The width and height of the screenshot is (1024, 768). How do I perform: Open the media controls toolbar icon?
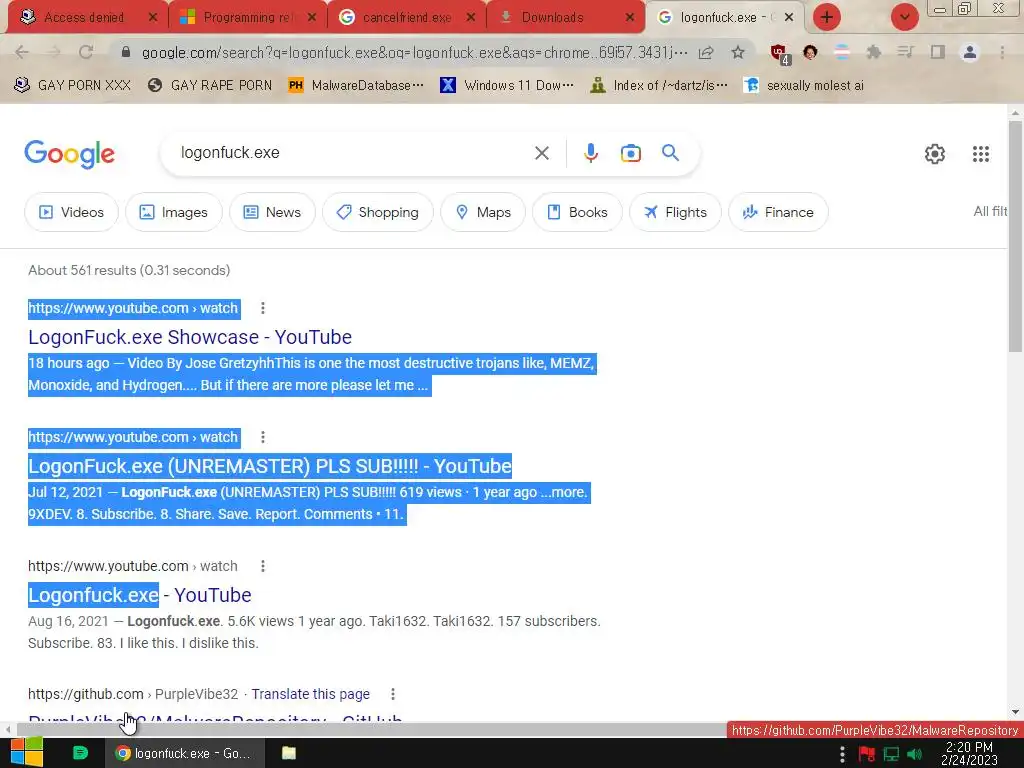click(x=905, y=52)
